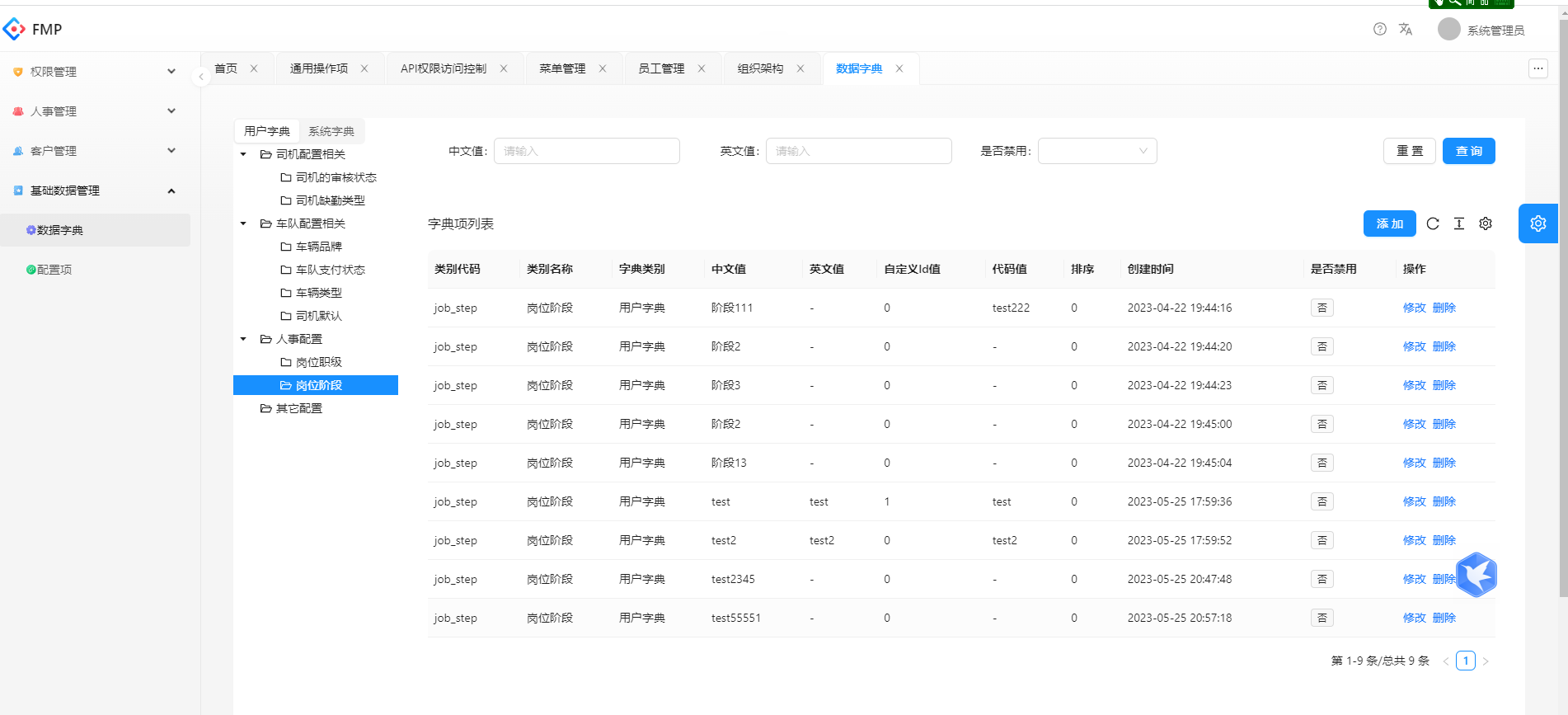
Task: Click the floating blue bird assistant icon
Action: [x=1476, y=575]
